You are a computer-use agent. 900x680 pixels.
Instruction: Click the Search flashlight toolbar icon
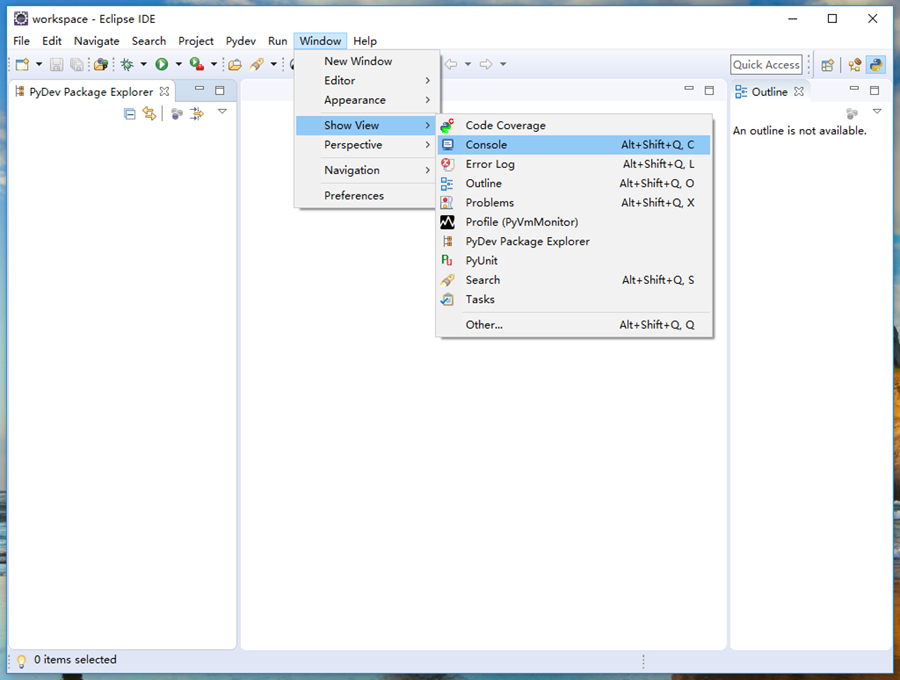click(257, 64)
